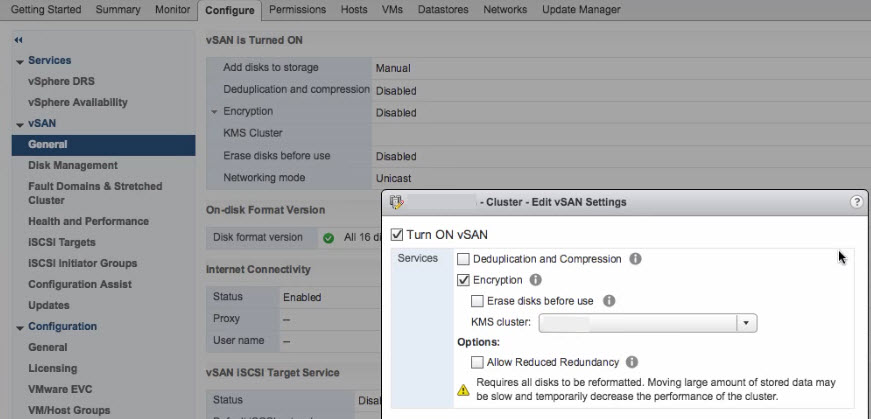Click the Deduplication and compression Disabled value

point(396,91)
